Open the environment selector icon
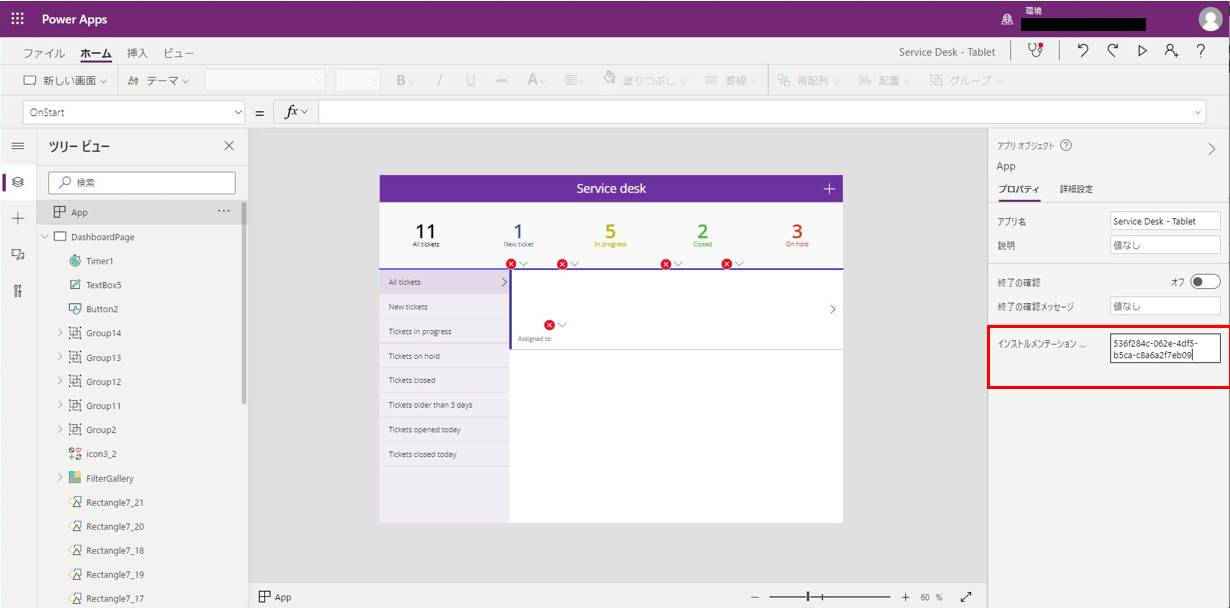The width and height of the screenshot is (1230, 608). (x=1007, y=19)
